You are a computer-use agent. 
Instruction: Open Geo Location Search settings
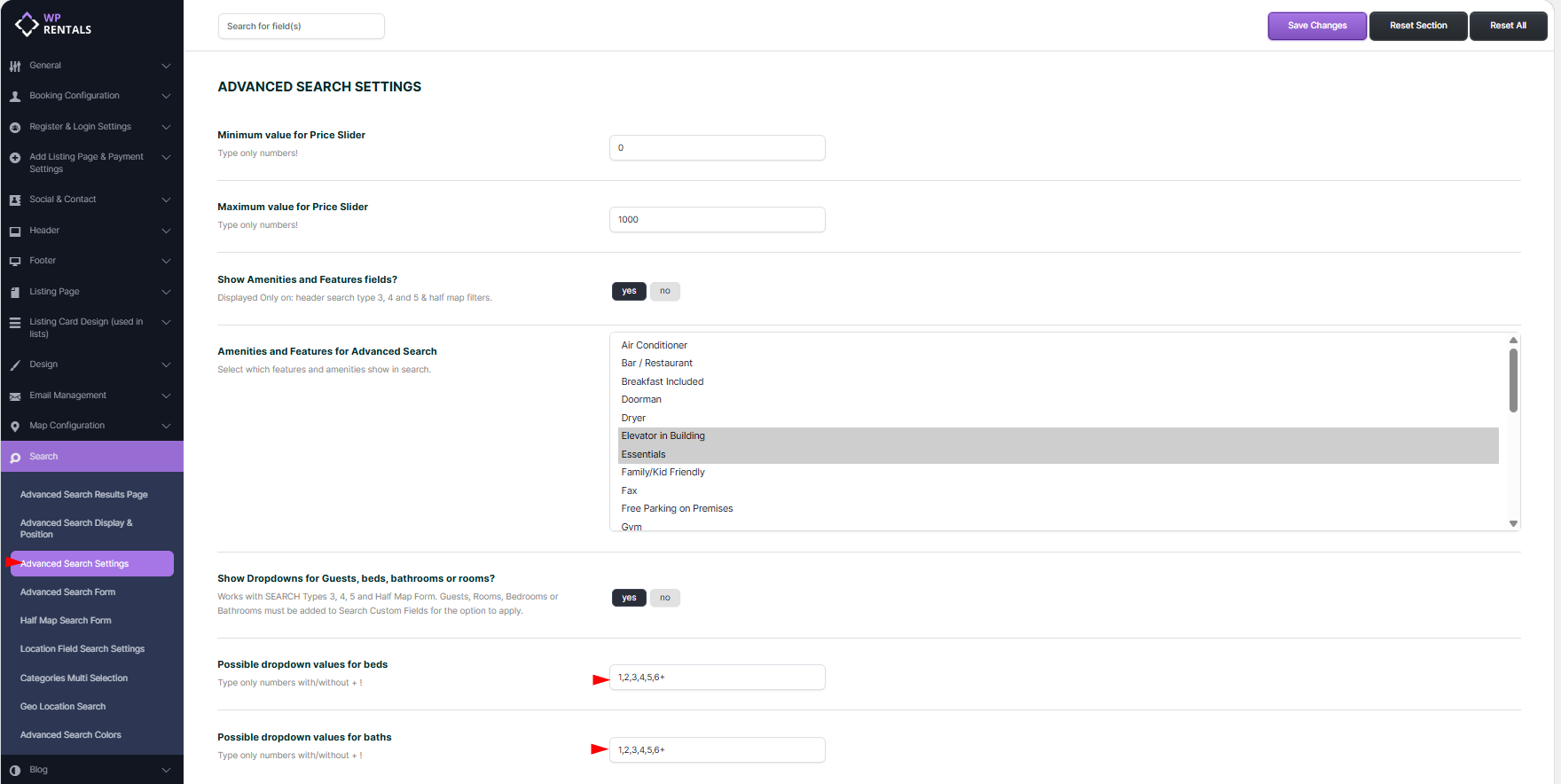pos(63,707)
